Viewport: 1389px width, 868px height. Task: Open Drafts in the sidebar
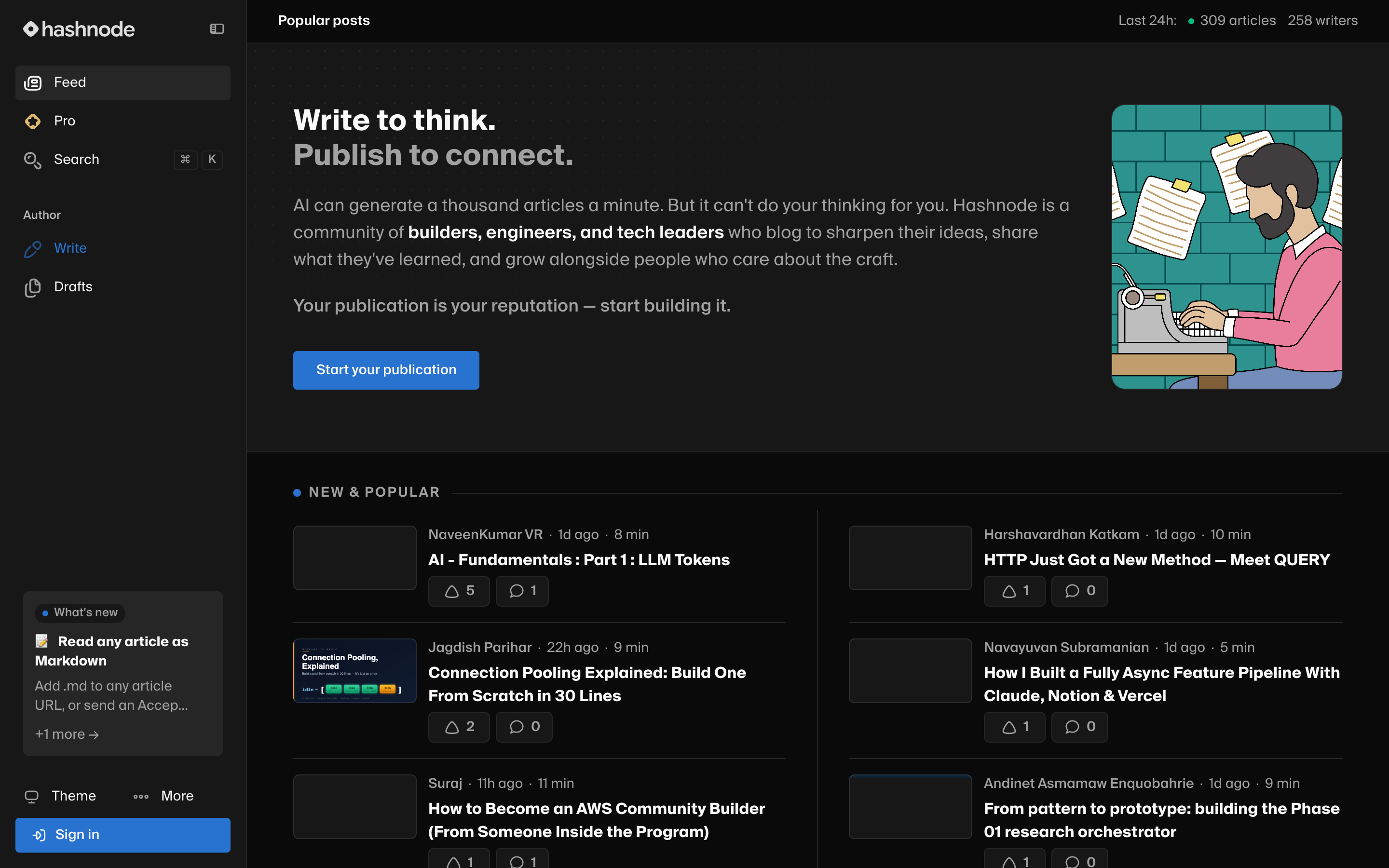[x=123, y=287]
